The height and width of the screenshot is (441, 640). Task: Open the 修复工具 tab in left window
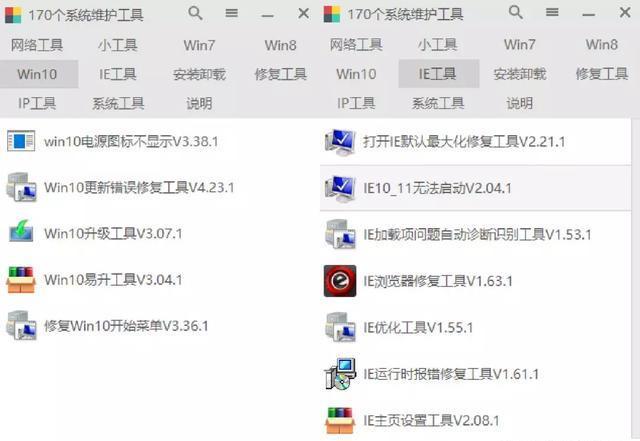pos(280,74)
